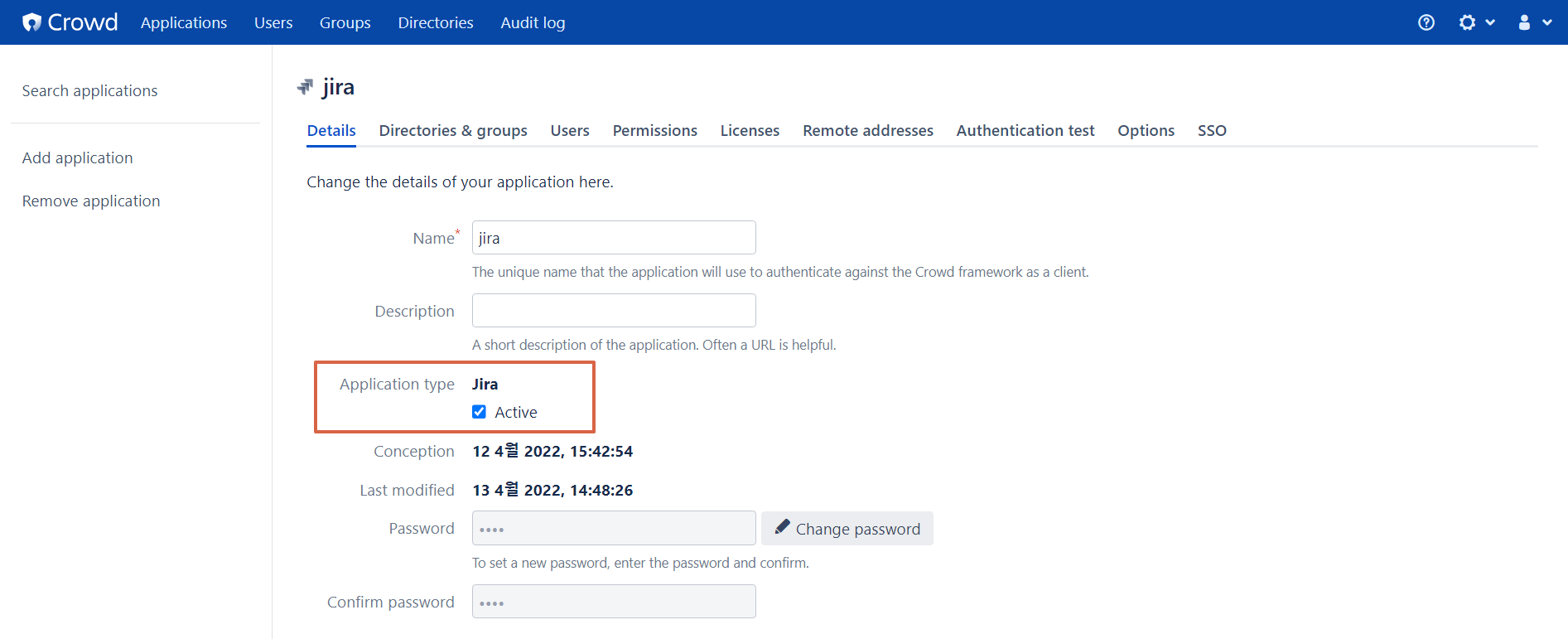Click Add application in sidebar

pos(77,157)
